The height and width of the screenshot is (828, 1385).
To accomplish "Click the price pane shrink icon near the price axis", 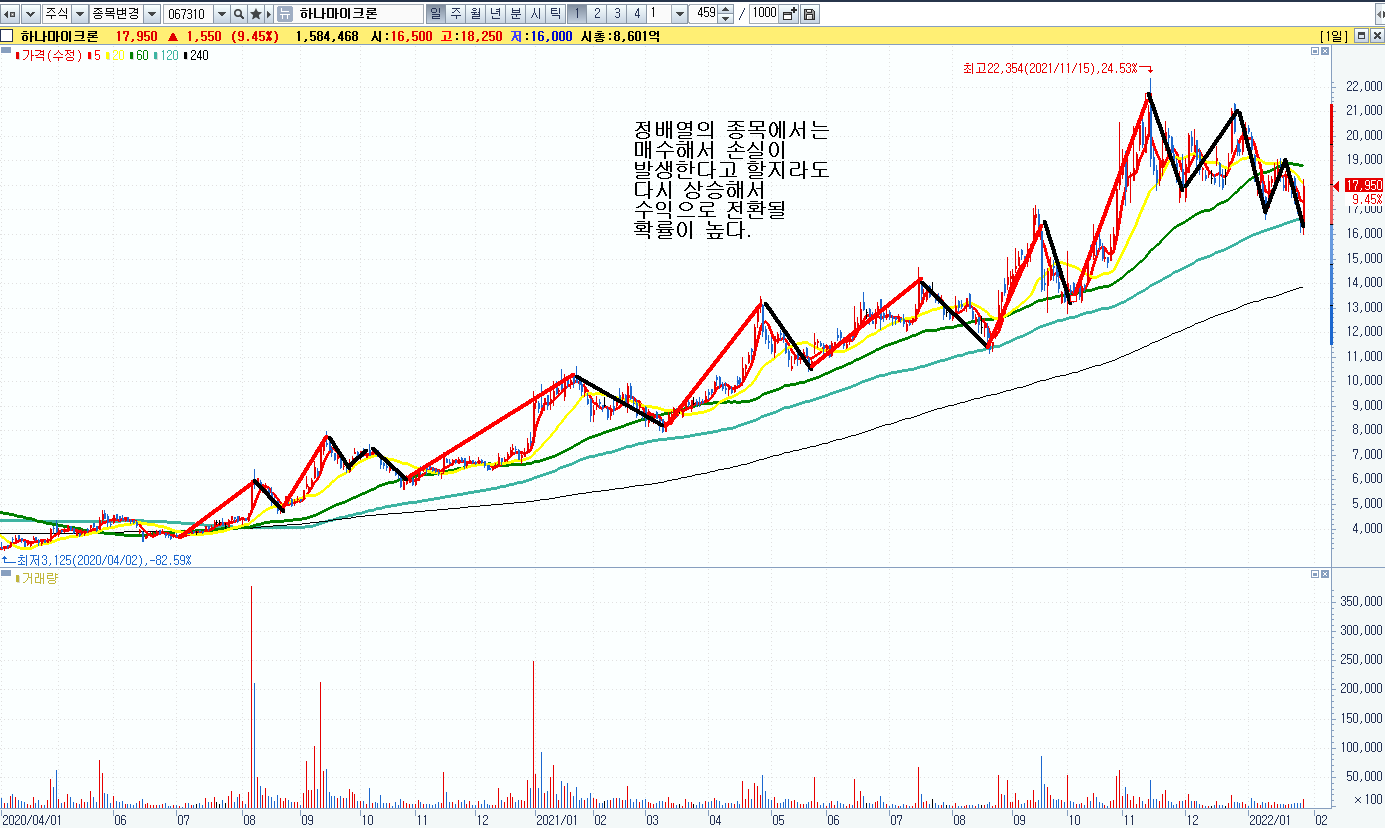I will point(1313,53).
